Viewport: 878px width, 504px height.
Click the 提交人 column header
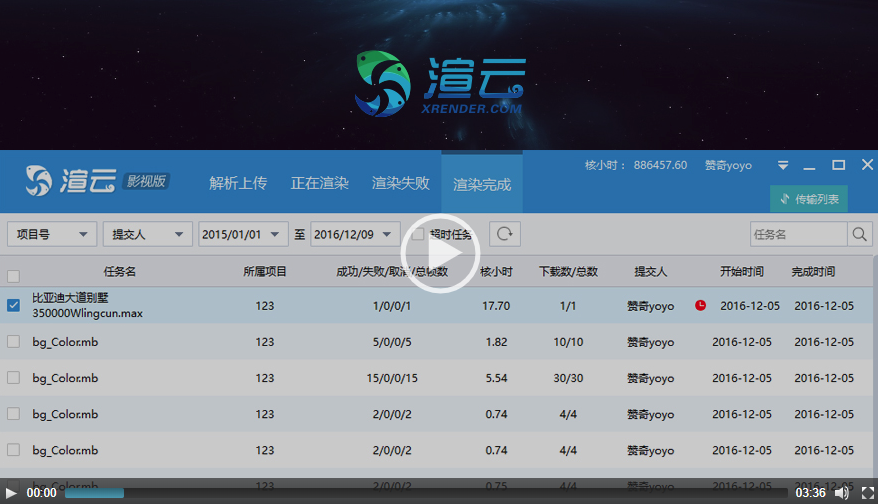(651, 272)
